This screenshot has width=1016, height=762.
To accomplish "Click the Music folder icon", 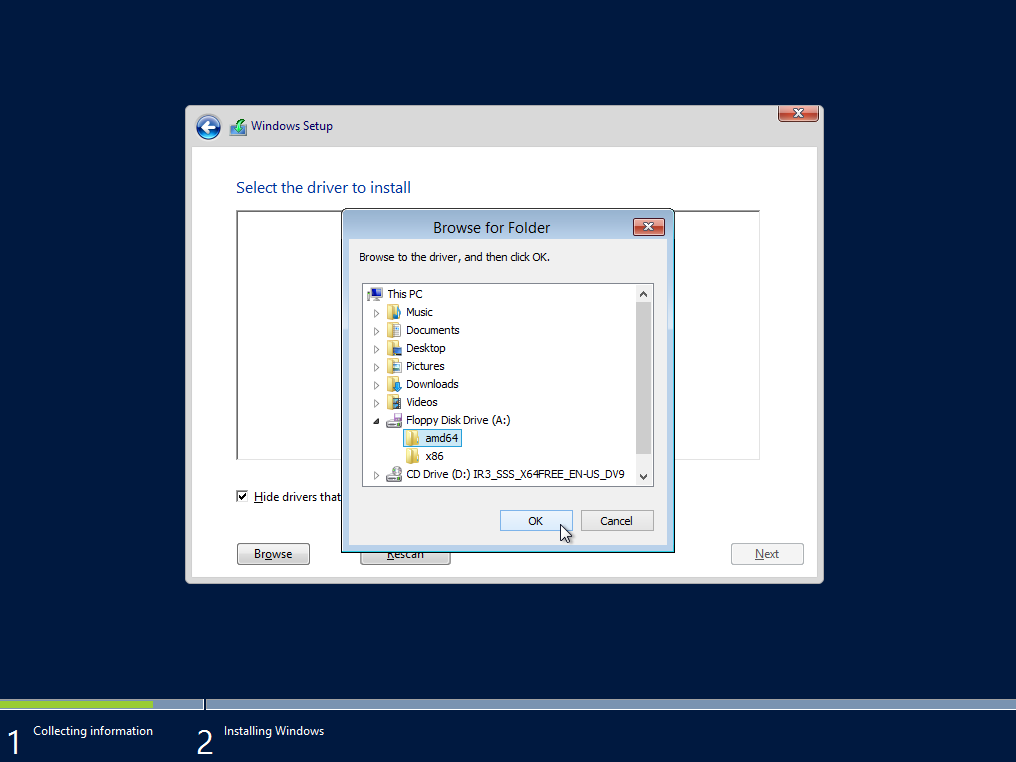I will tap(394, 312).
